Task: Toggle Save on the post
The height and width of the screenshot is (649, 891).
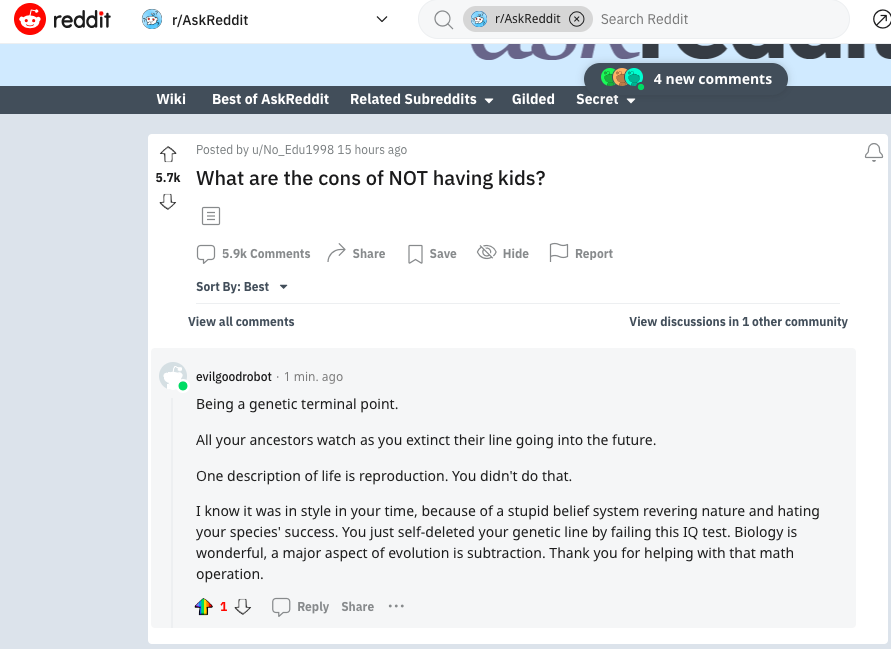Action: click(432, 253)
